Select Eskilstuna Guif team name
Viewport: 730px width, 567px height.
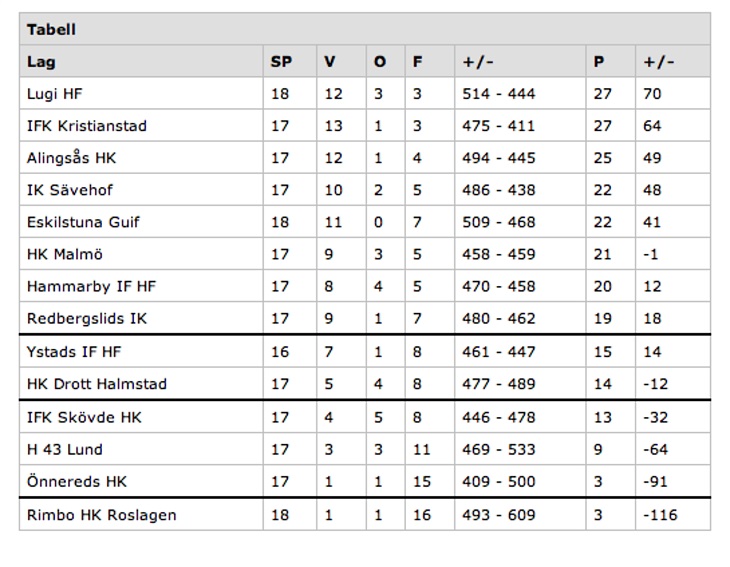click(83, 222)
